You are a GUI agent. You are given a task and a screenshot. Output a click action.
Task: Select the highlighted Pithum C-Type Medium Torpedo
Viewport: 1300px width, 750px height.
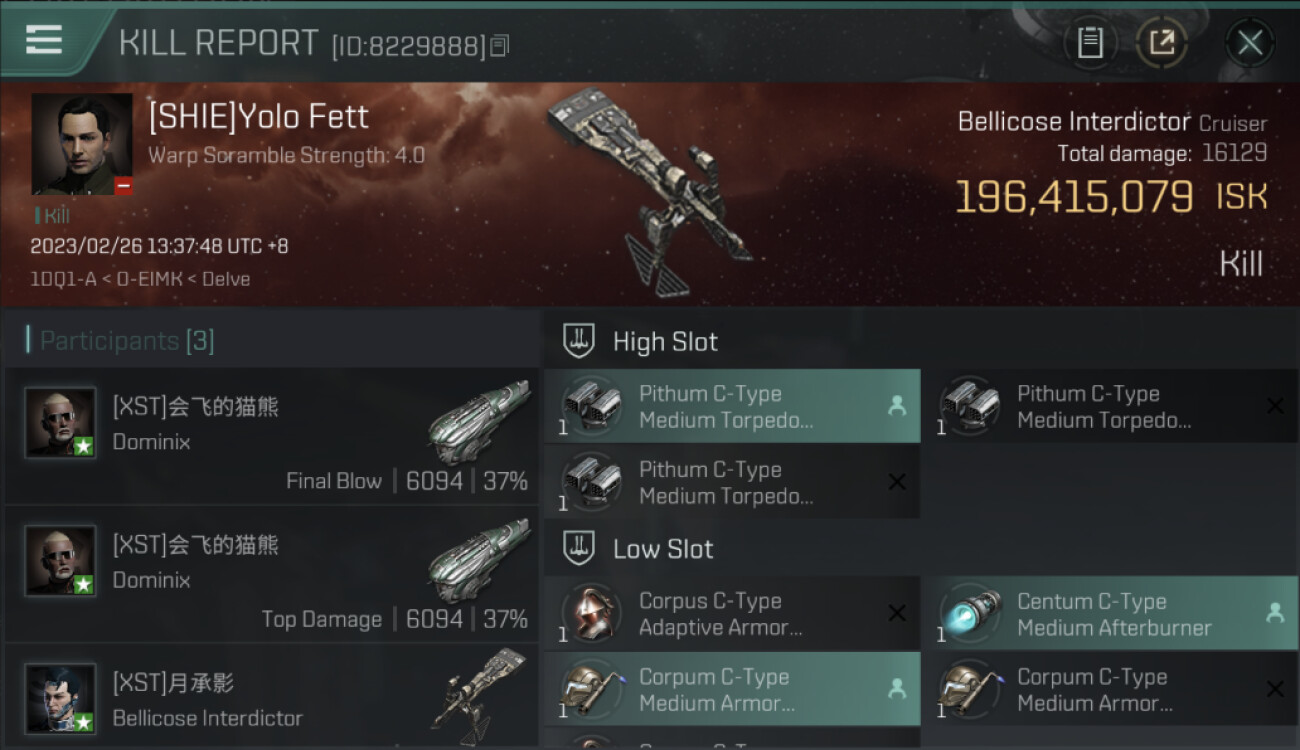732,406
